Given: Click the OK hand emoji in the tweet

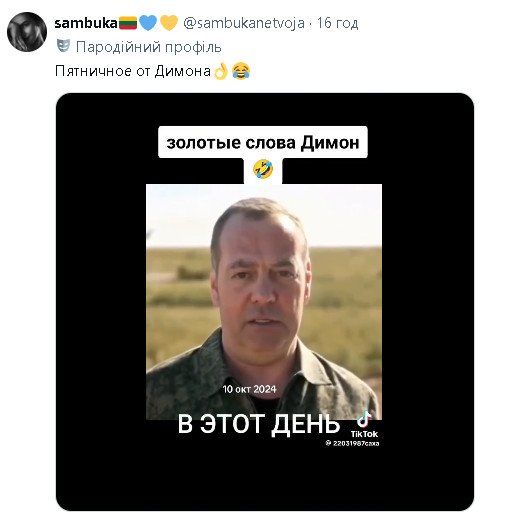Looking at the screenshot, I should [x=221, y=71].
